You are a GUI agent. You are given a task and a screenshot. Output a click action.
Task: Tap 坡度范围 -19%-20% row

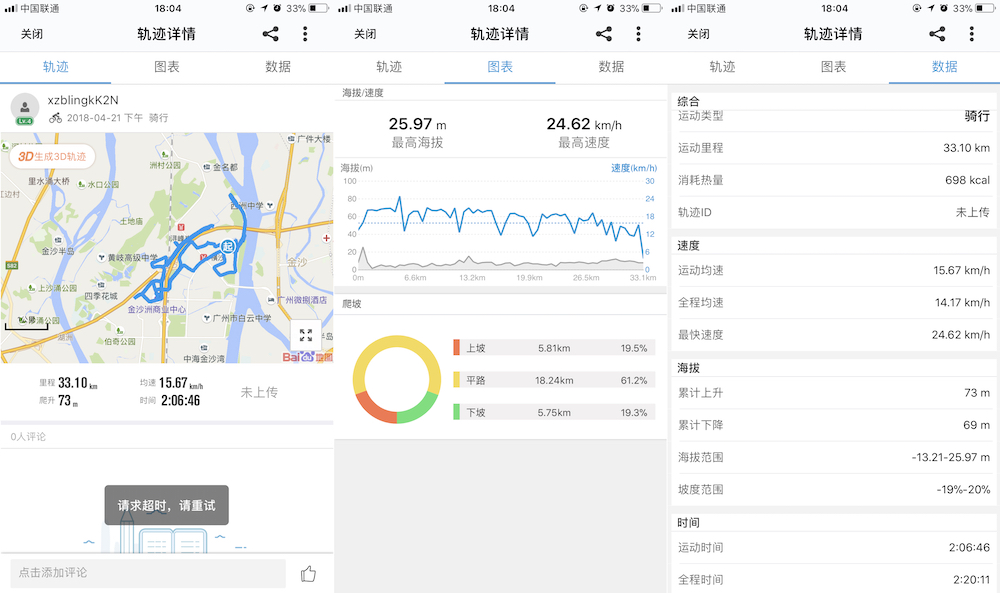tap(834, 490)
